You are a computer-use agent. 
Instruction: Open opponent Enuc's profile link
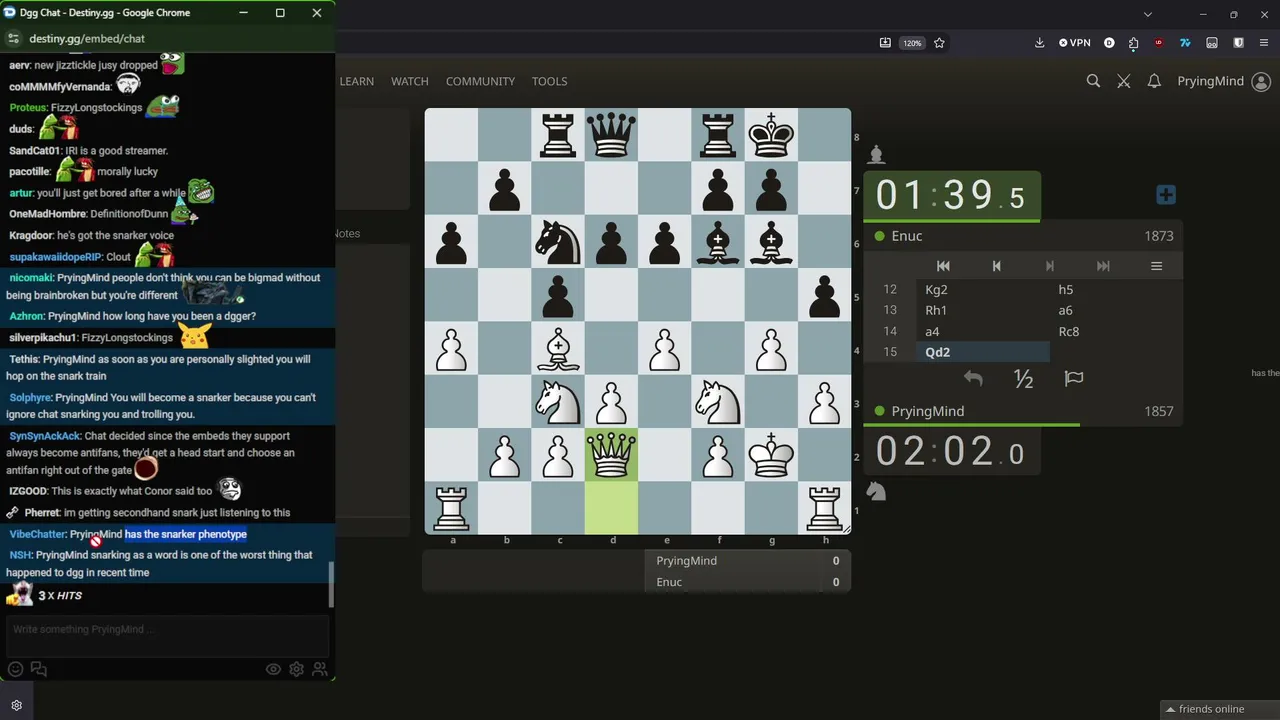tap(906, 236)
